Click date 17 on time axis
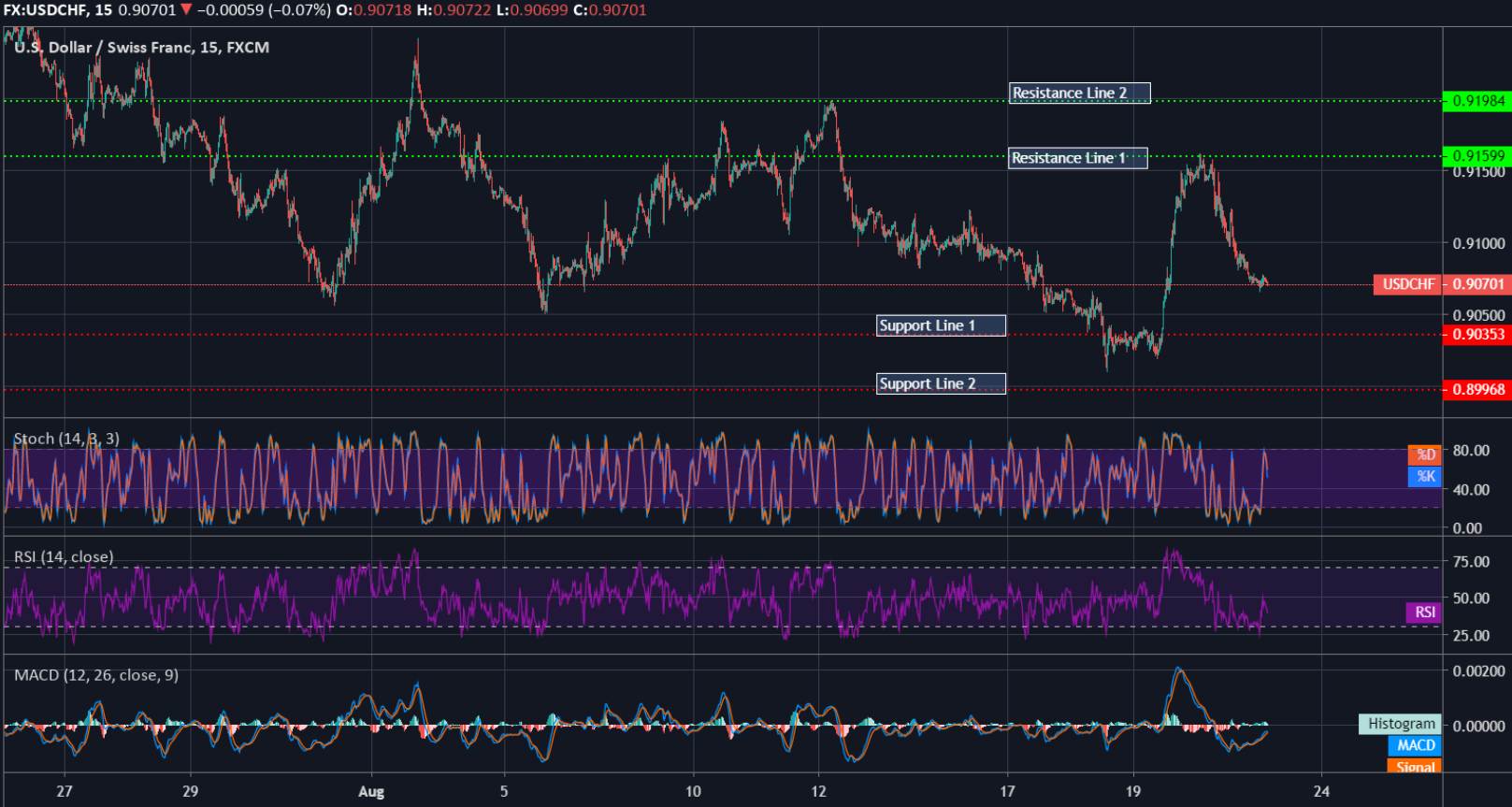 coord(1007,791)
